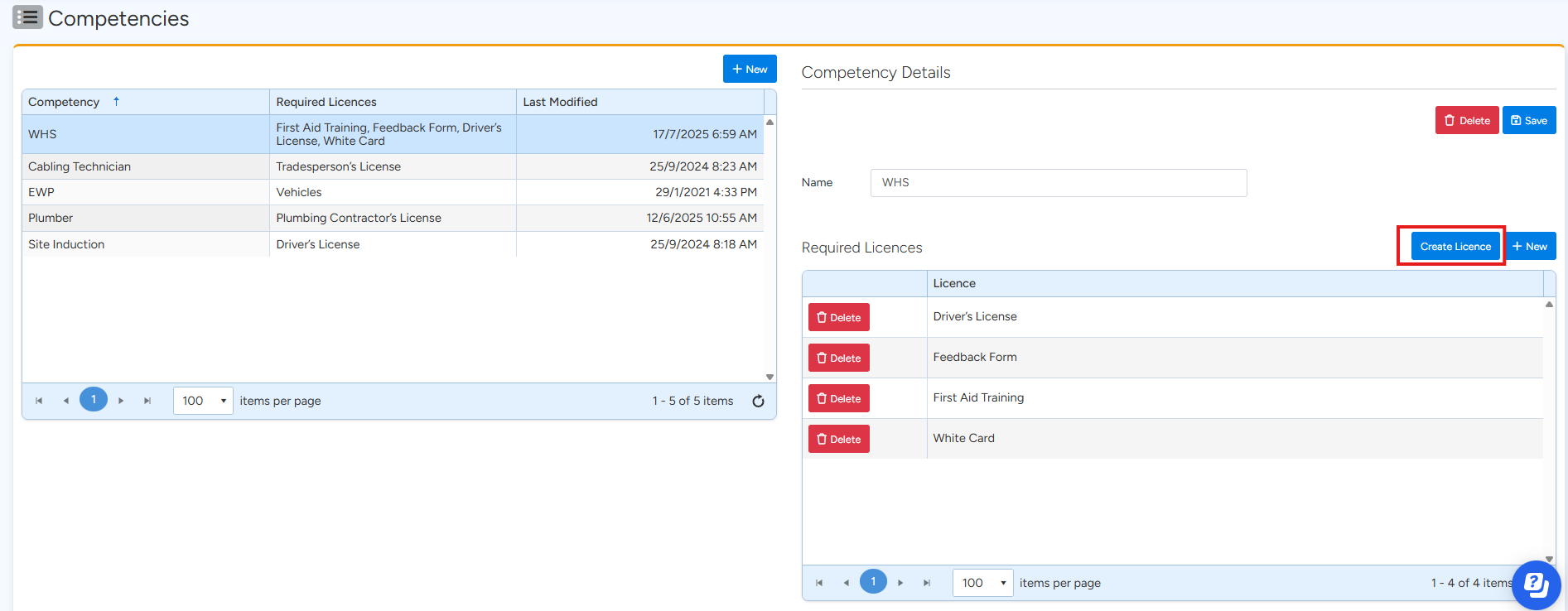Remove the Feedback Form licence
1568x611 pixels.
point(838,358)
